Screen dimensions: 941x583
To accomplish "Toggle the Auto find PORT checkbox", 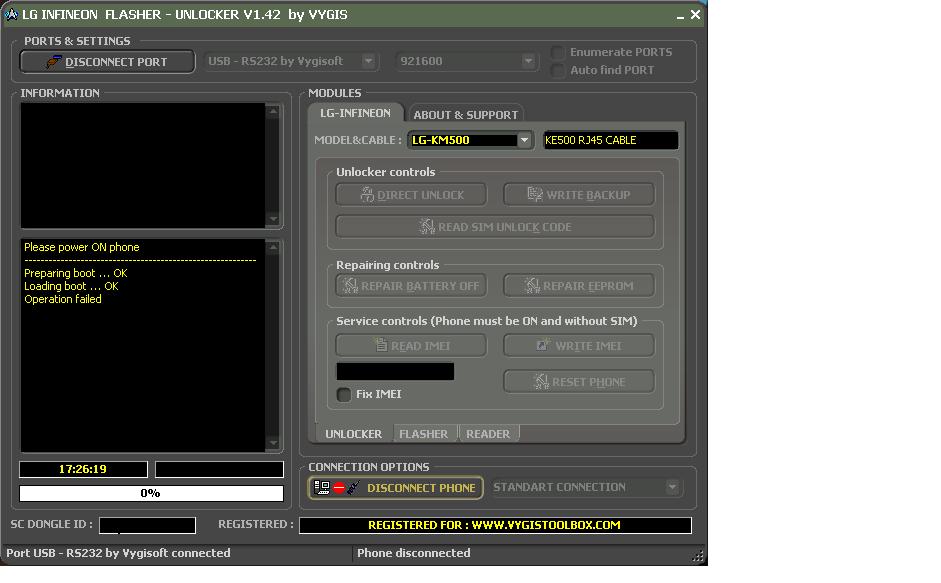I will [x=558, y=70].
